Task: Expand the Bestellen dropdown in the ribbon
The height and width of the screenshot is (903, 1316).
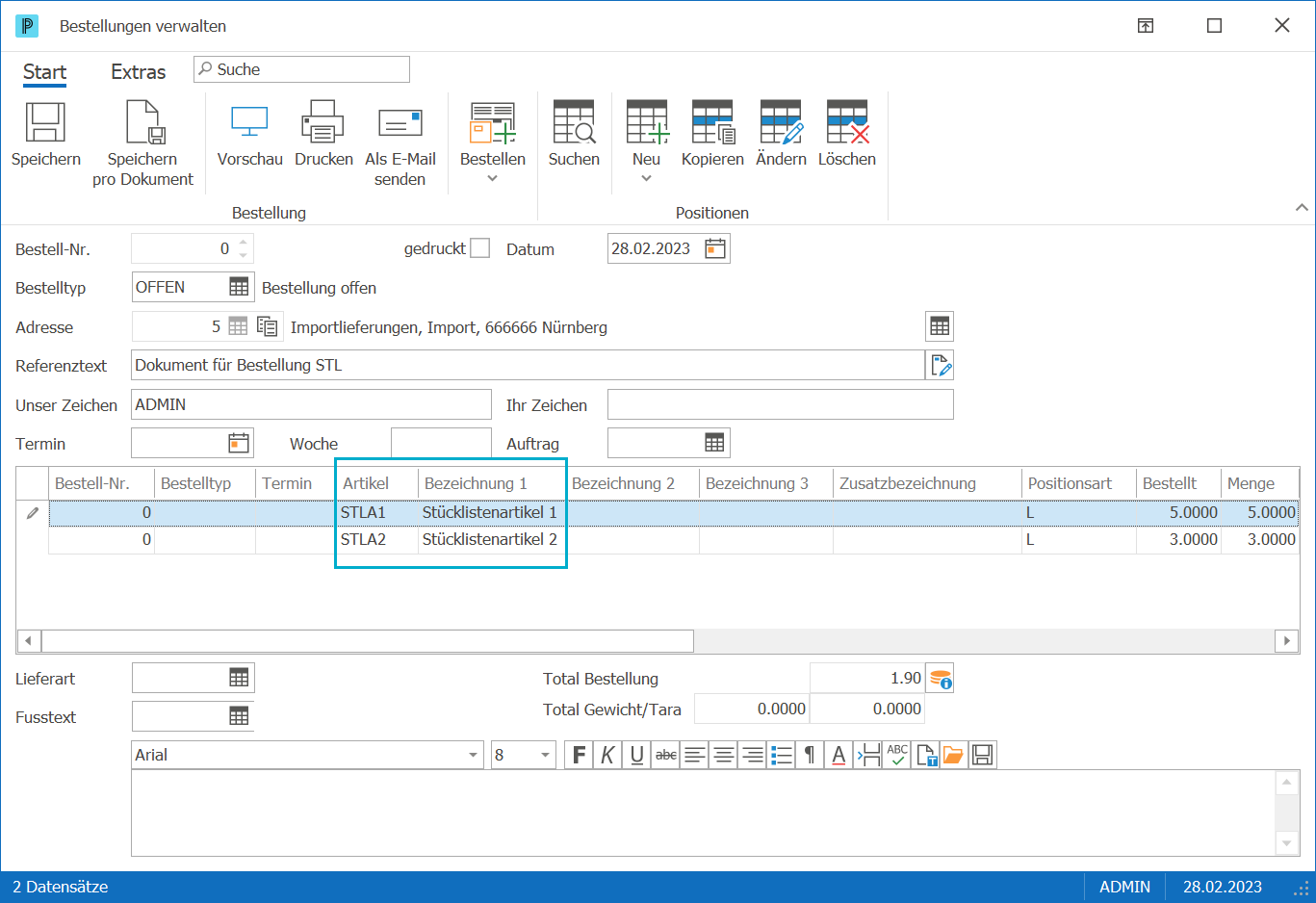Action: [492, 178]
